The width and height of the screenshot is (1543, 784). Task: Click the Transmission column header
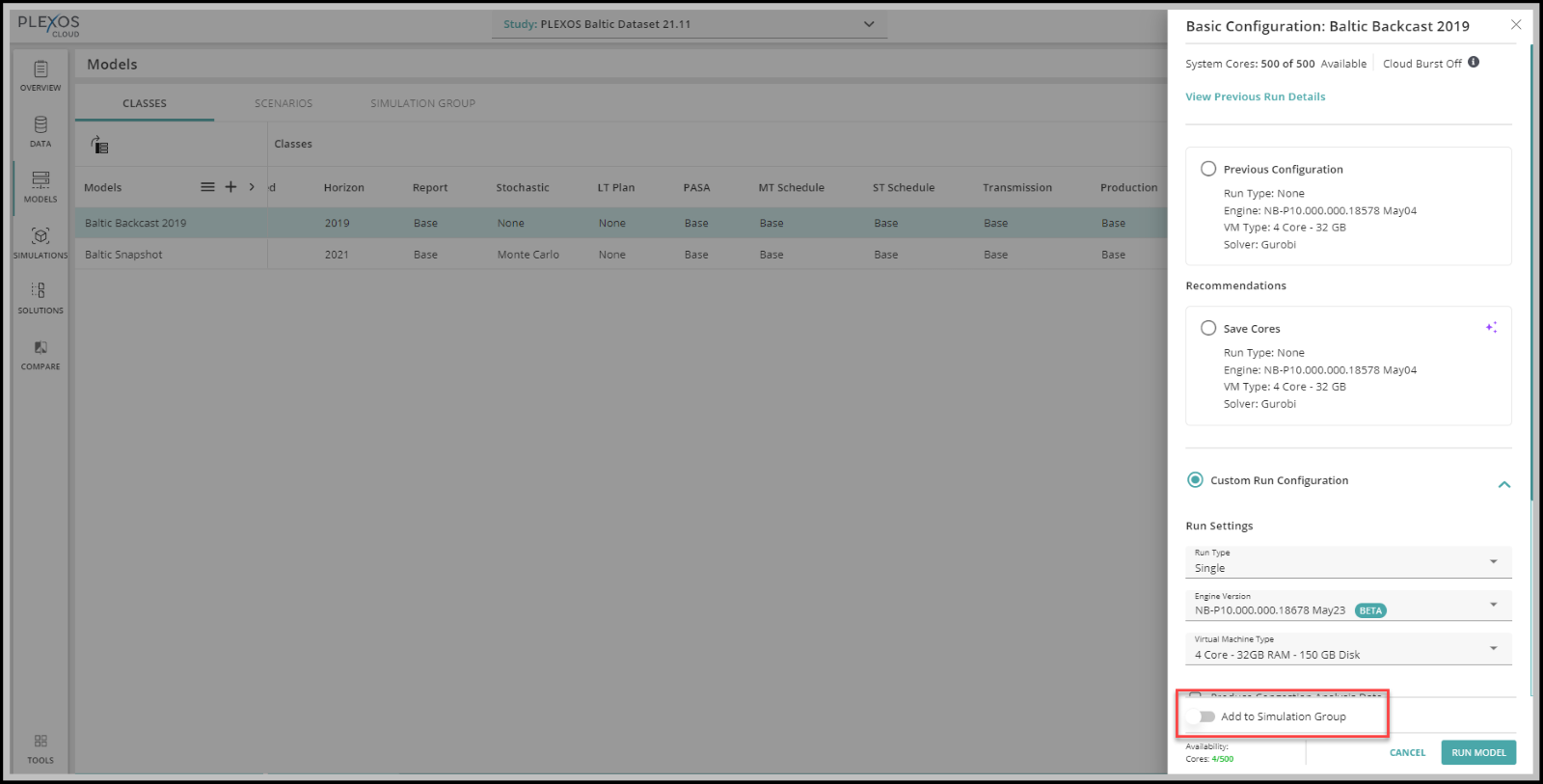(x=1017, y=188)
